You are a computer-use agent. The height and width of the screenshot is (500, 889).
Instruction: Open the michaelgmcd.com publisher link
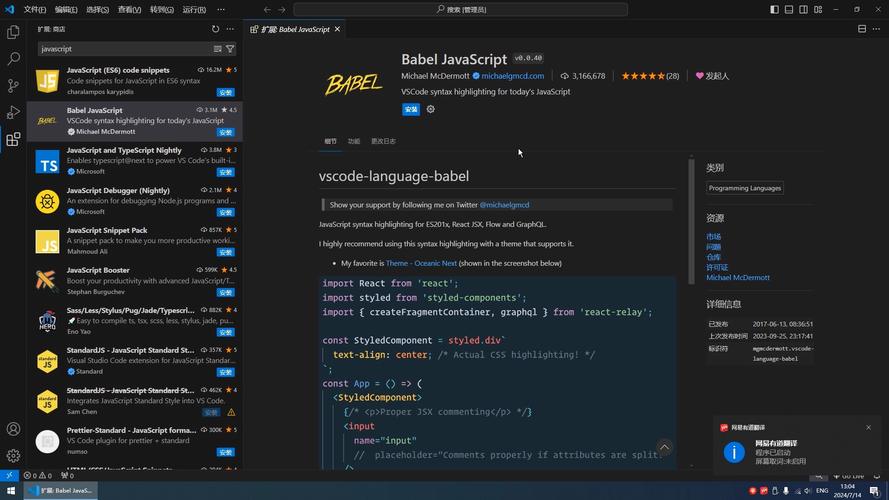513,76
